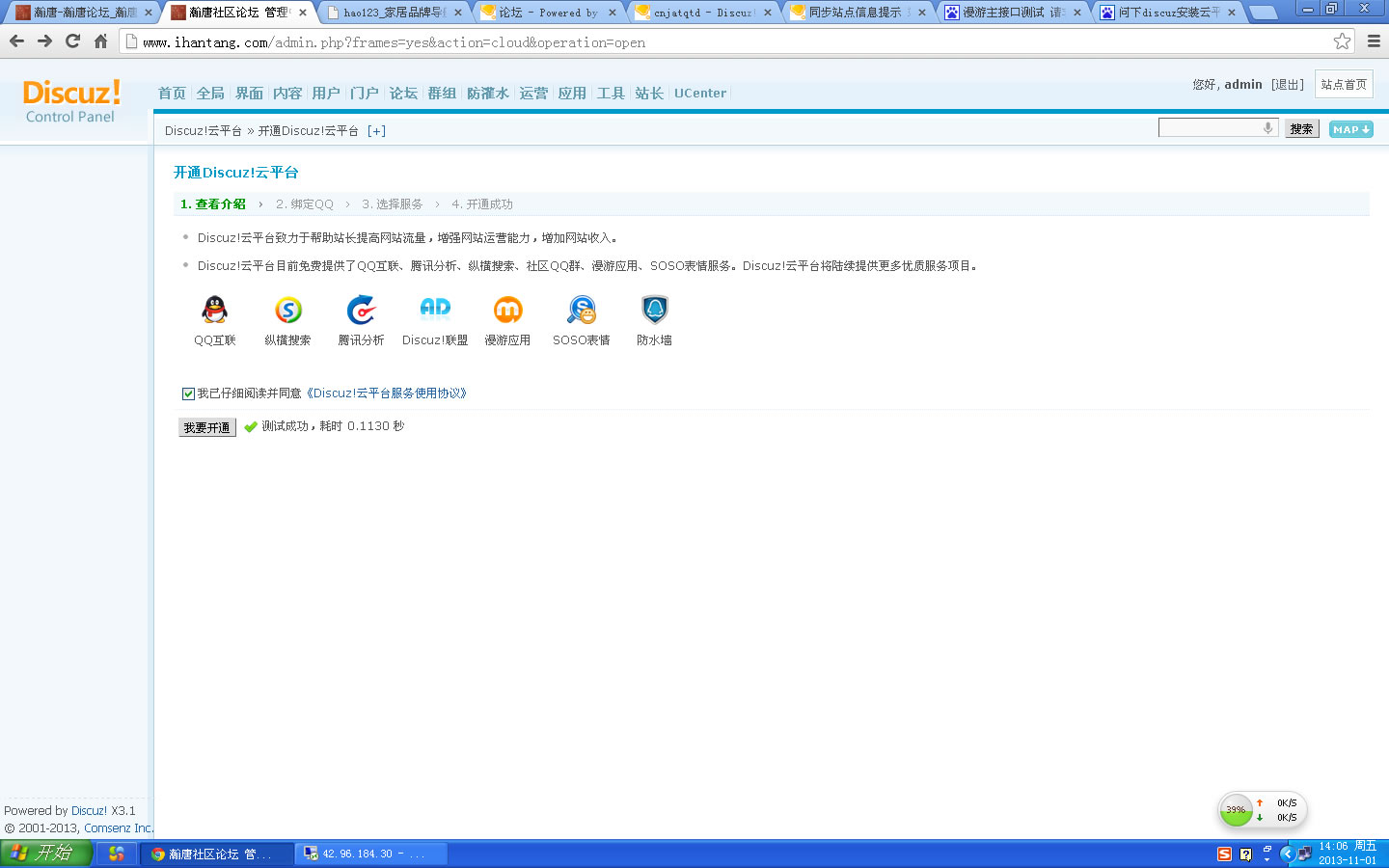Click the 我要开通 button
1389x868 pixels.
pos(207,427)
